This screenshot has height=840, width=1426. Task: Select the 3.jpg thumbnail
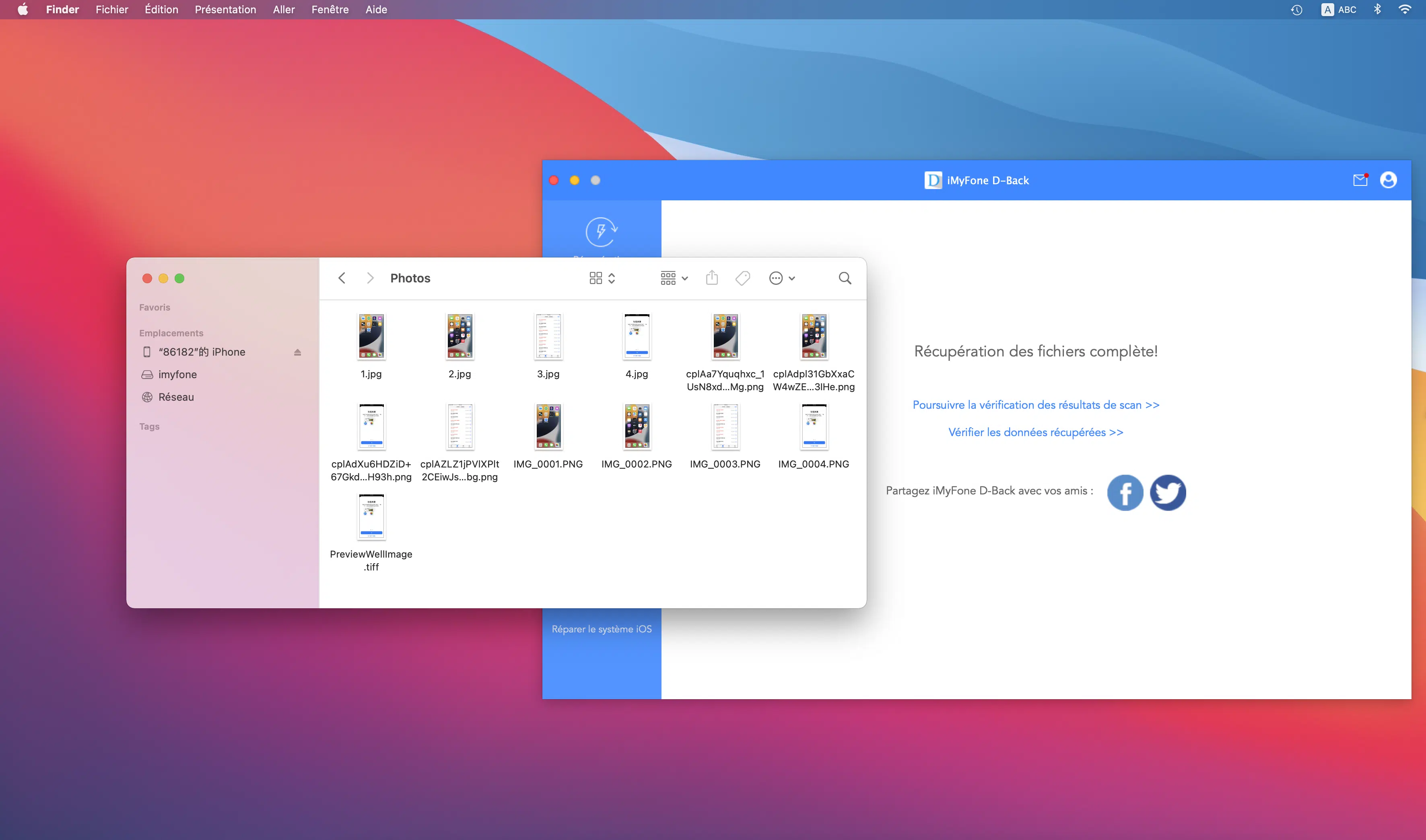[x=548, y=336]
